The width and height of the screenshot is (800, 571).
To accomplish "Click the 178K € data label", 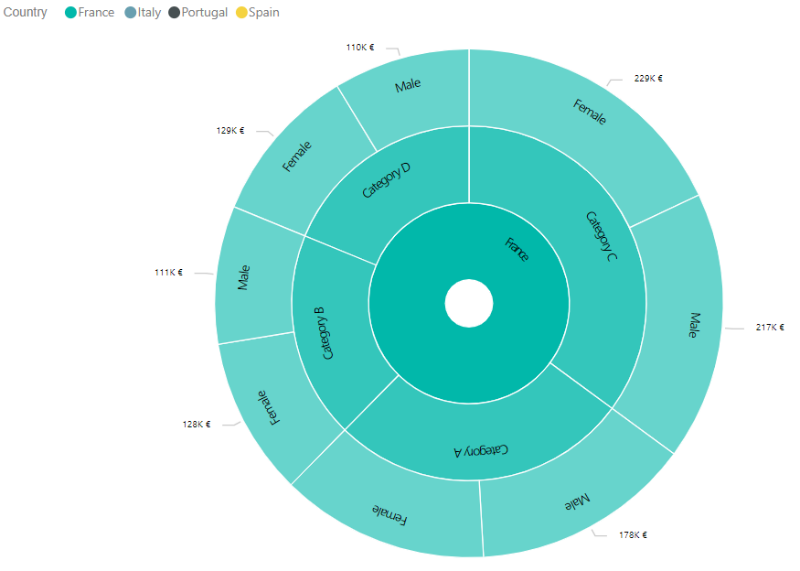I will tap(633, 535).
